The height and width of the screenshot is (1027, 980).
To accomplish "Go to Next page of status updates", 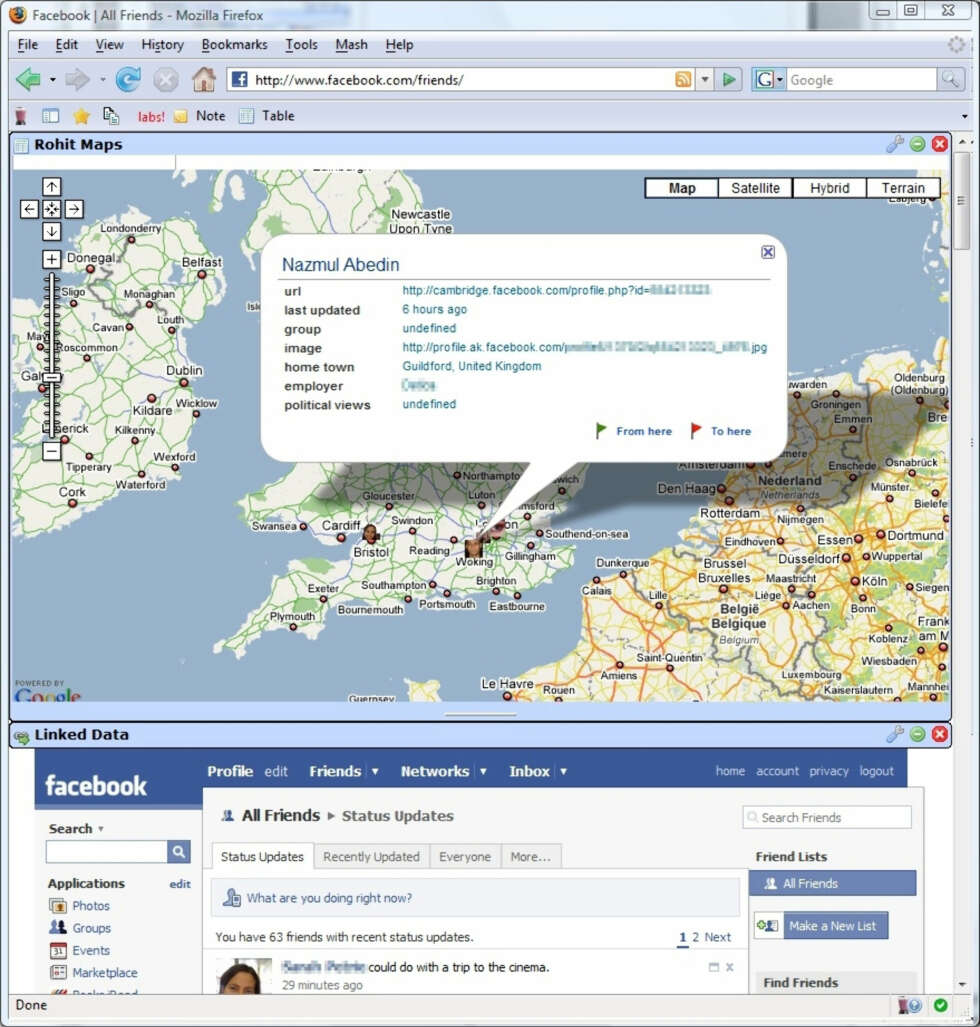I will [x=717, y=937].
